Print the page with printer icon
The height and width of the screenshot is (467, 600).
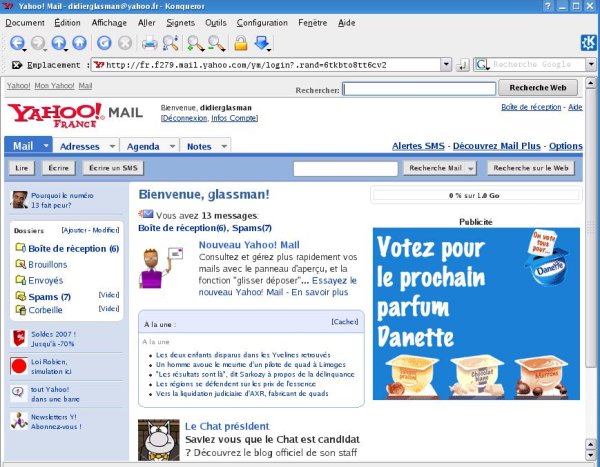pos(149,43)
